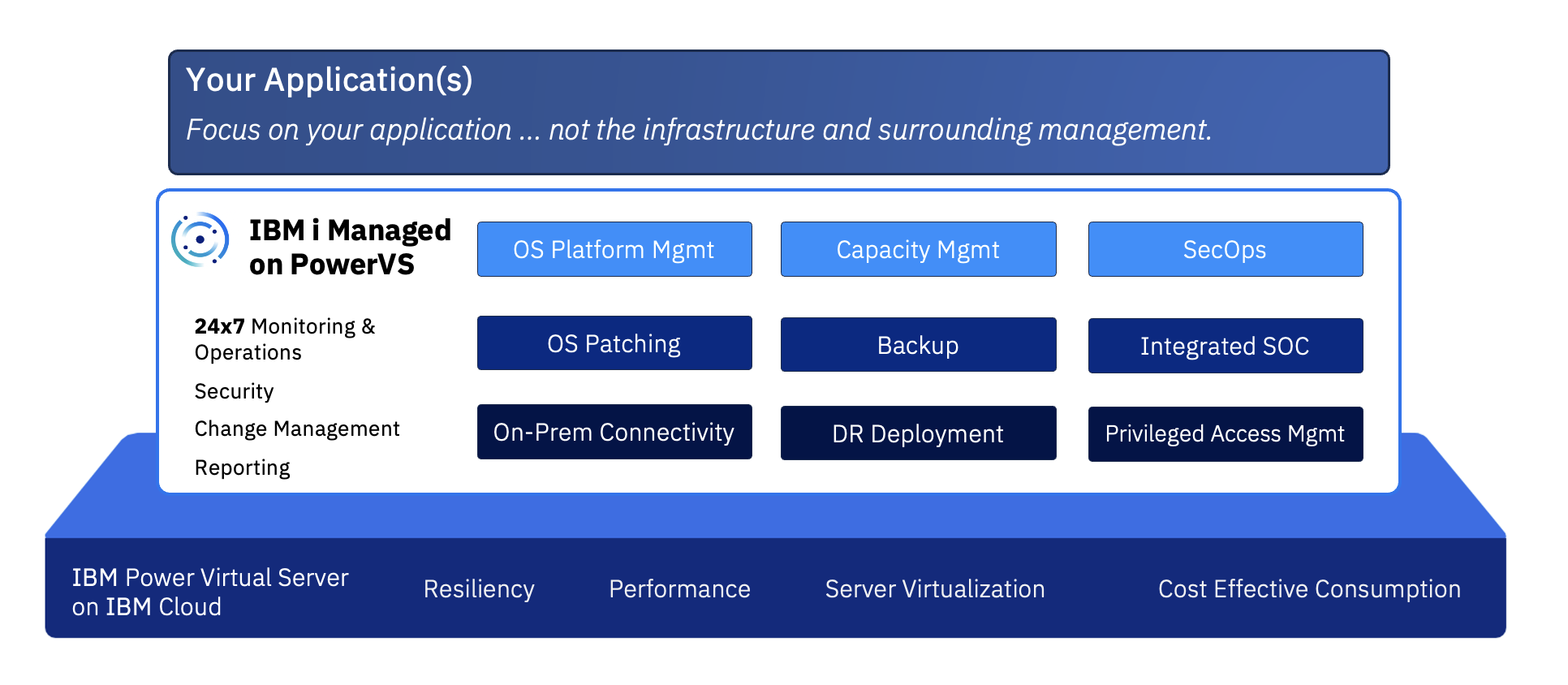Image resolution: width=1568 pixels, height=685 pixels.
Task: Select the Integrated SOC box
Action: click(1226, 346)
